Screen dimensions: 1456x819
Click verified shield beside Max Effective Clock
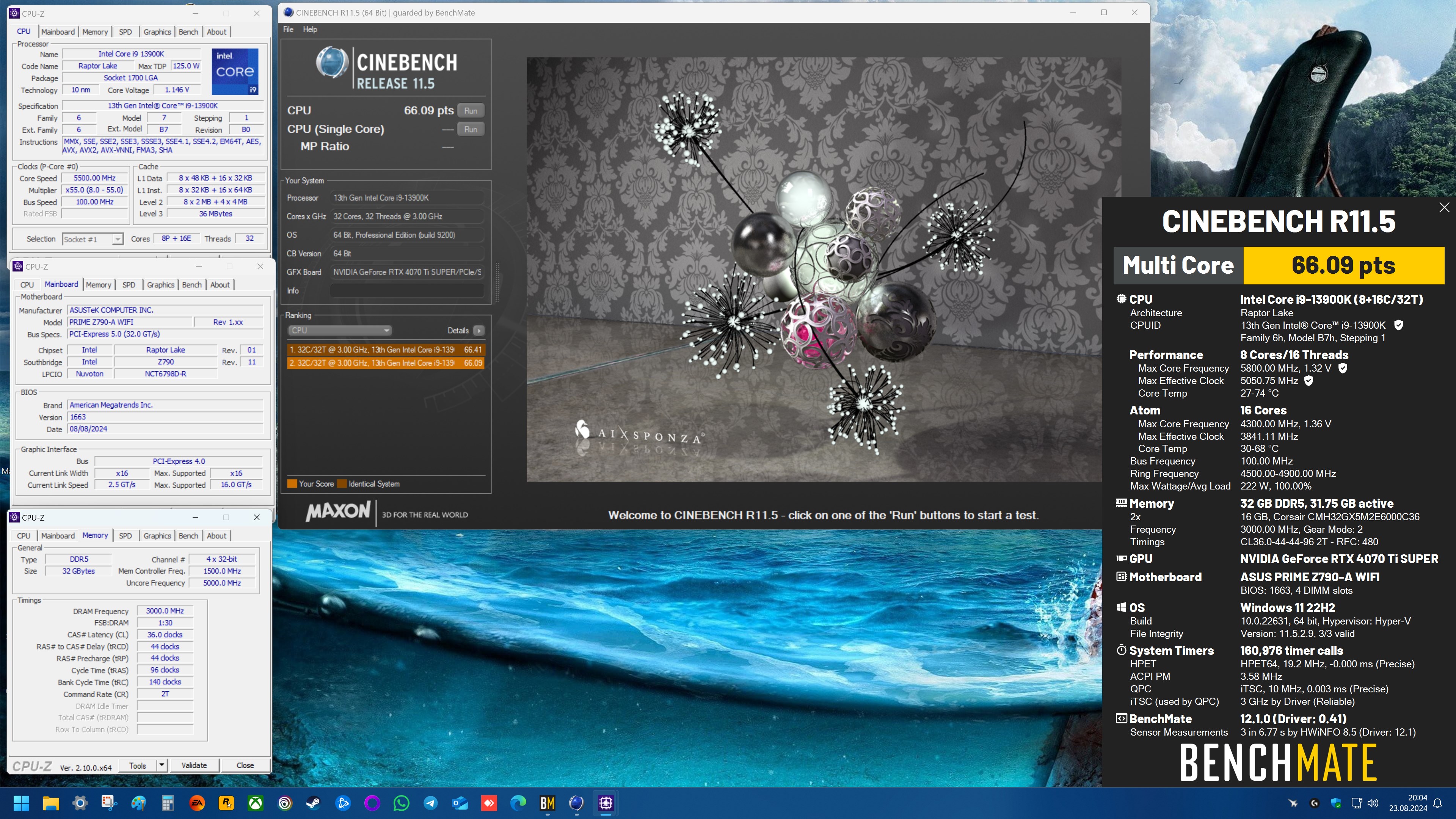[1309, 380]
